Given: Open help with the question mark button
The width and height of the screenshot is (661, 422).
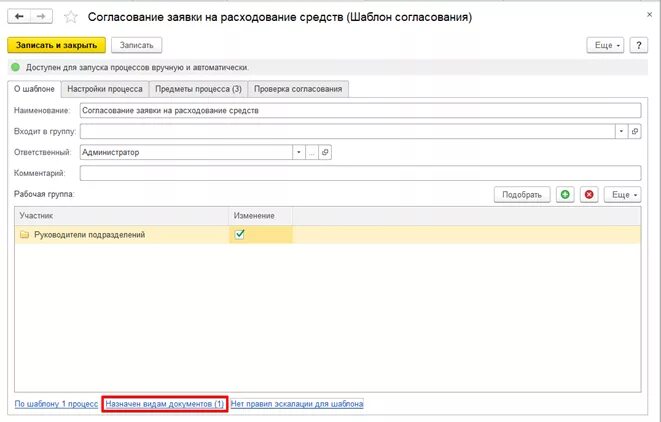Looking at the screenshot, I should pos(639,45).
